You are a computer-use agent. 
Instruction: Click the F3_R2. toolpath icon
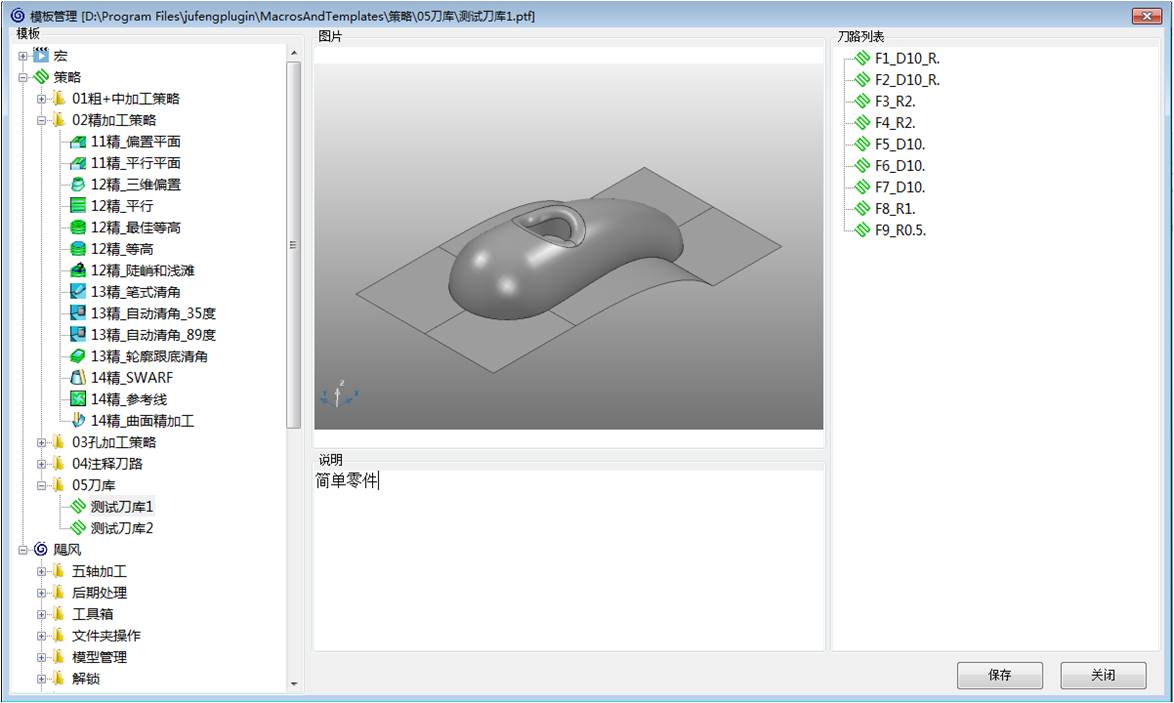pos(863,101)
